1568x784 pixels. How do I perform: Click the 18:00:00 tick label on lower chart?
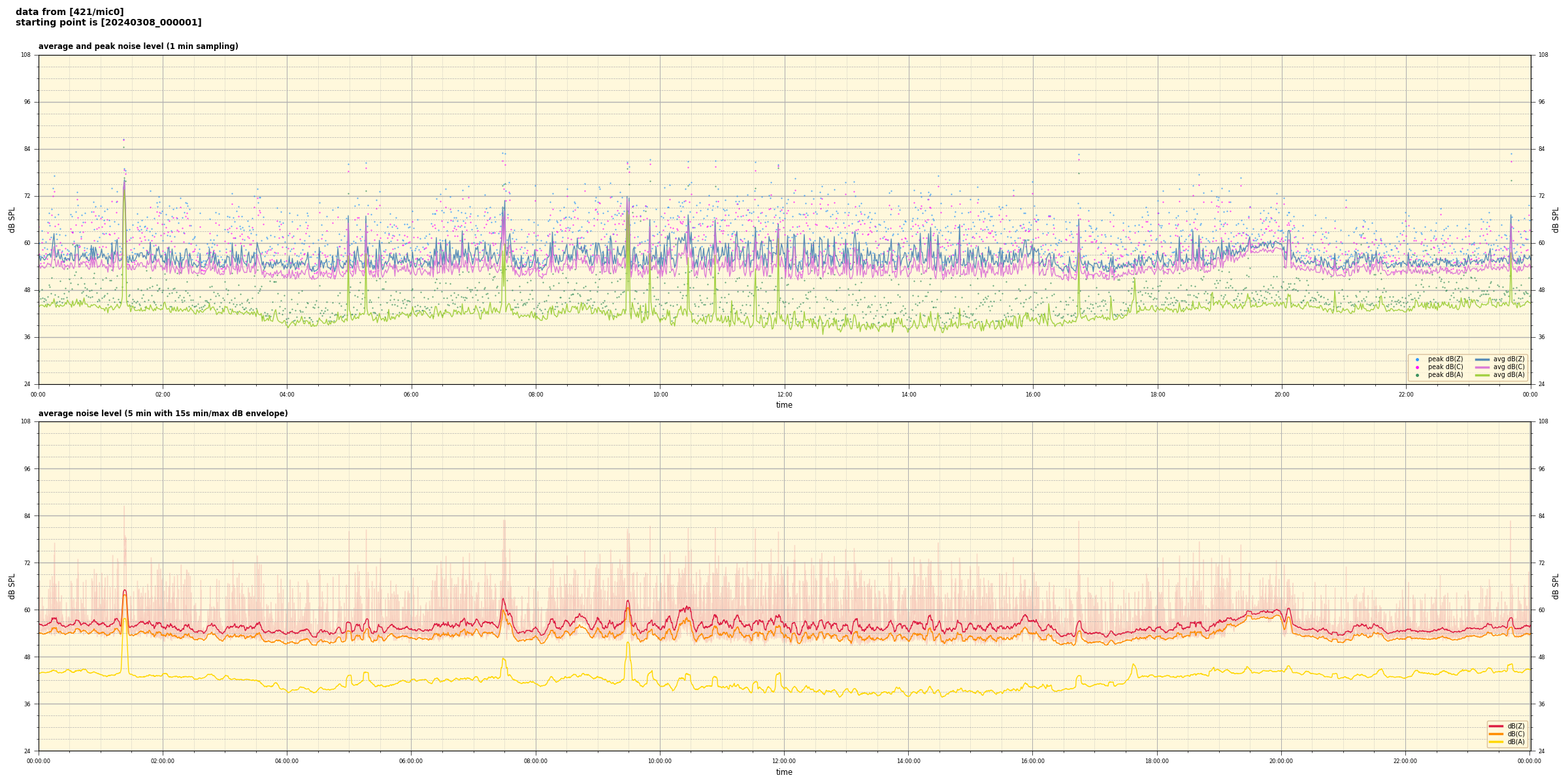[x=1157, y=761]
